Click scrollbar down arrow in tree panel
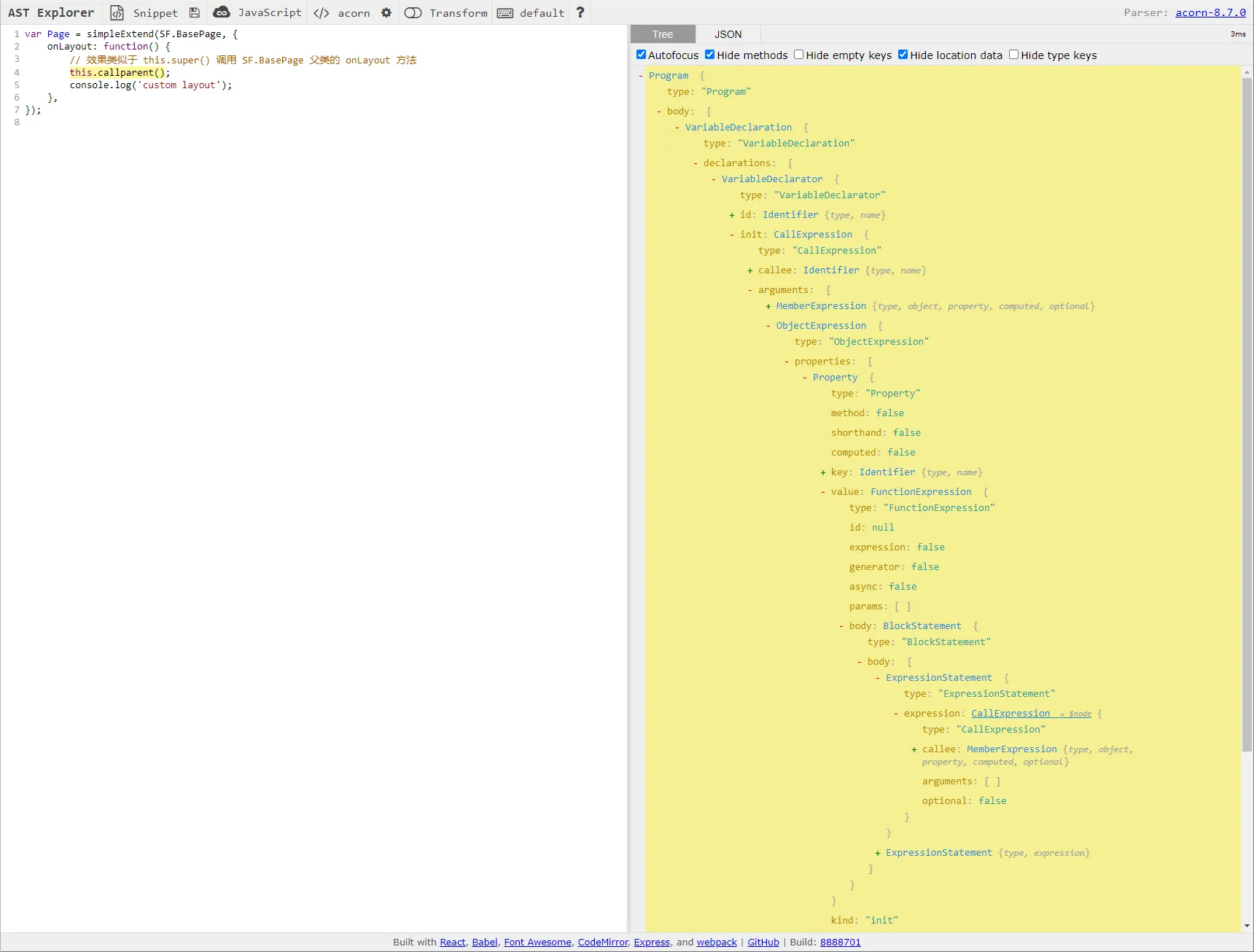Image resolution: width=1254 pixels, height=952 pixels. 1247,926
